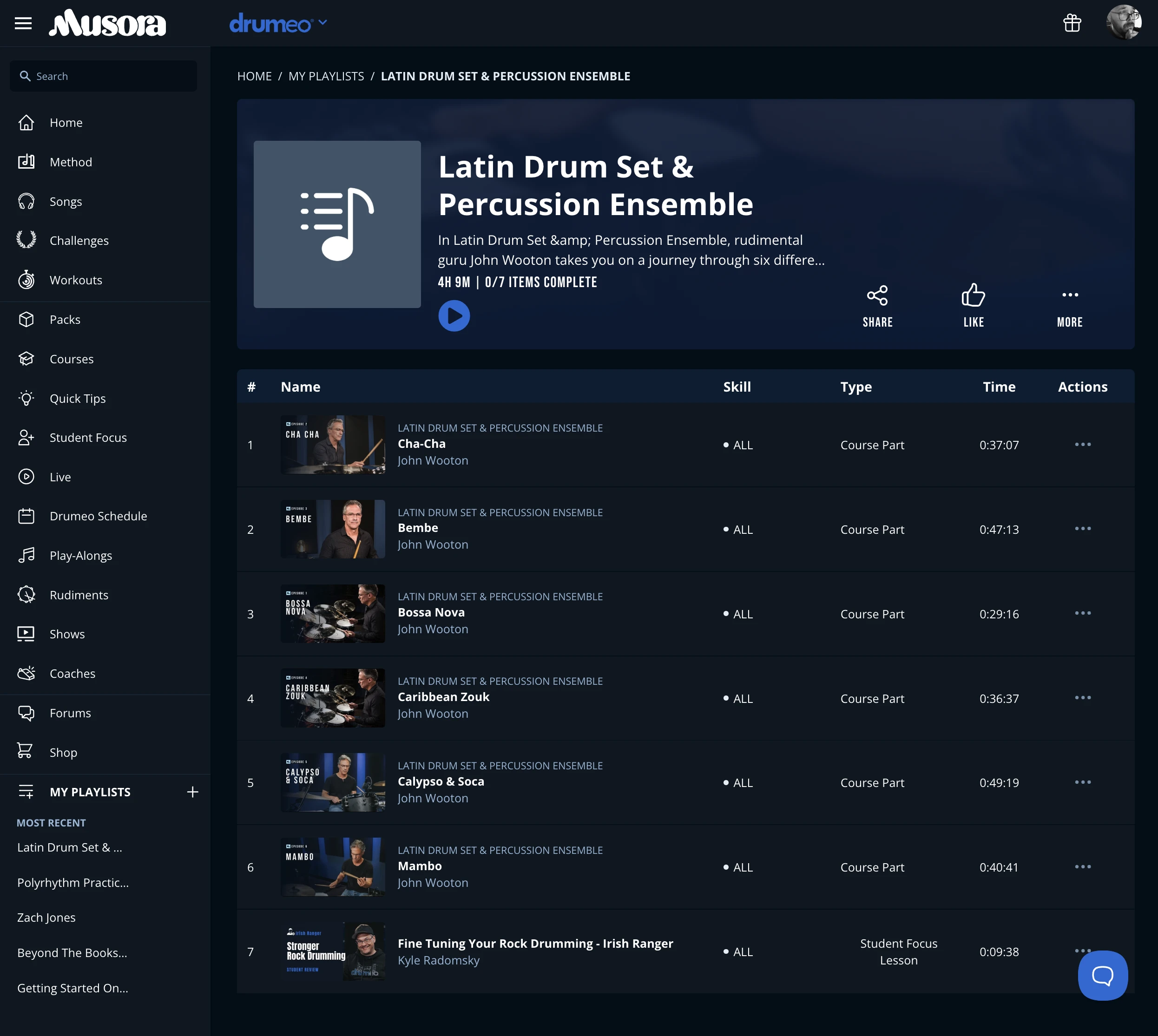Click the Packs box icon
Viewport: 1158px width, 1036px height.
[26, 319]
